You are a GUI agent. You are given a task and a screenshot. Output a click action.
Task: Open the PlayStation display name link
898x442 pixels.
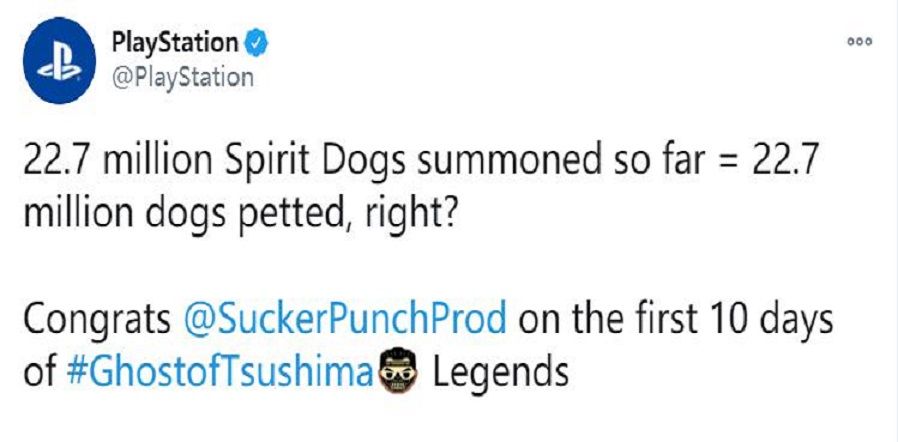point(175,43)
